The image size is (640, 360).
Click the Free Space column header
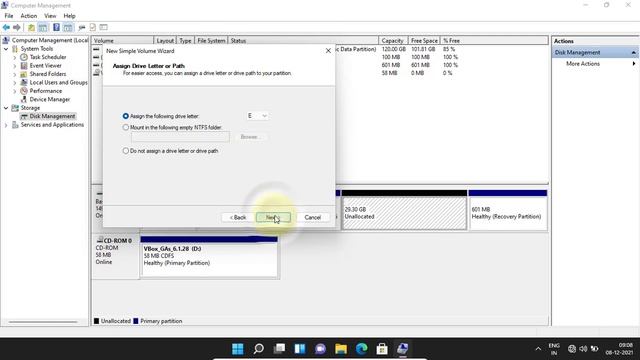point(424,41)
